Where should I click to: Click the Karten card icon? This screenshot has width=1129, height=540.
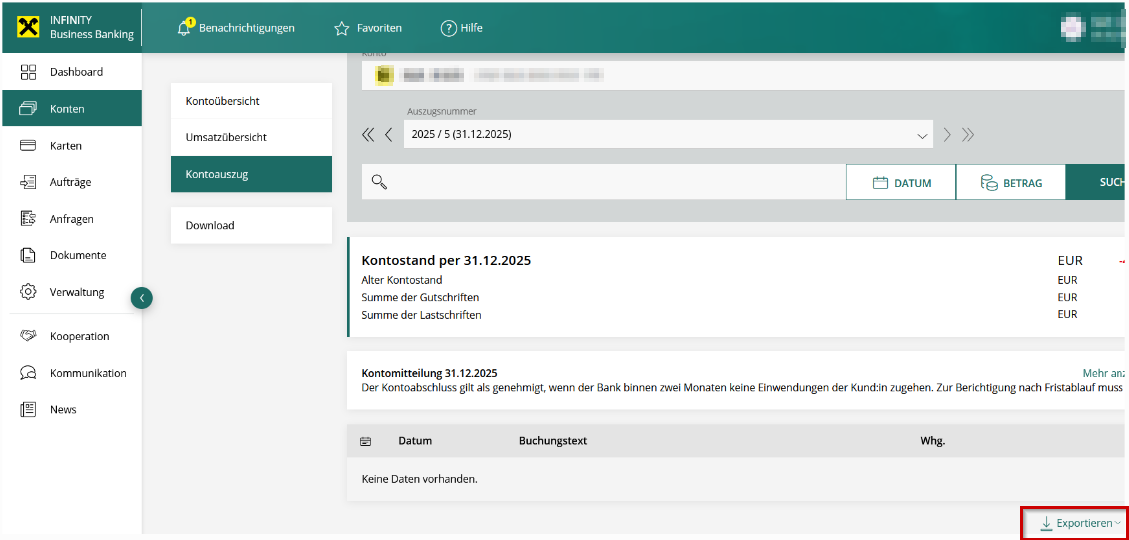28,146
